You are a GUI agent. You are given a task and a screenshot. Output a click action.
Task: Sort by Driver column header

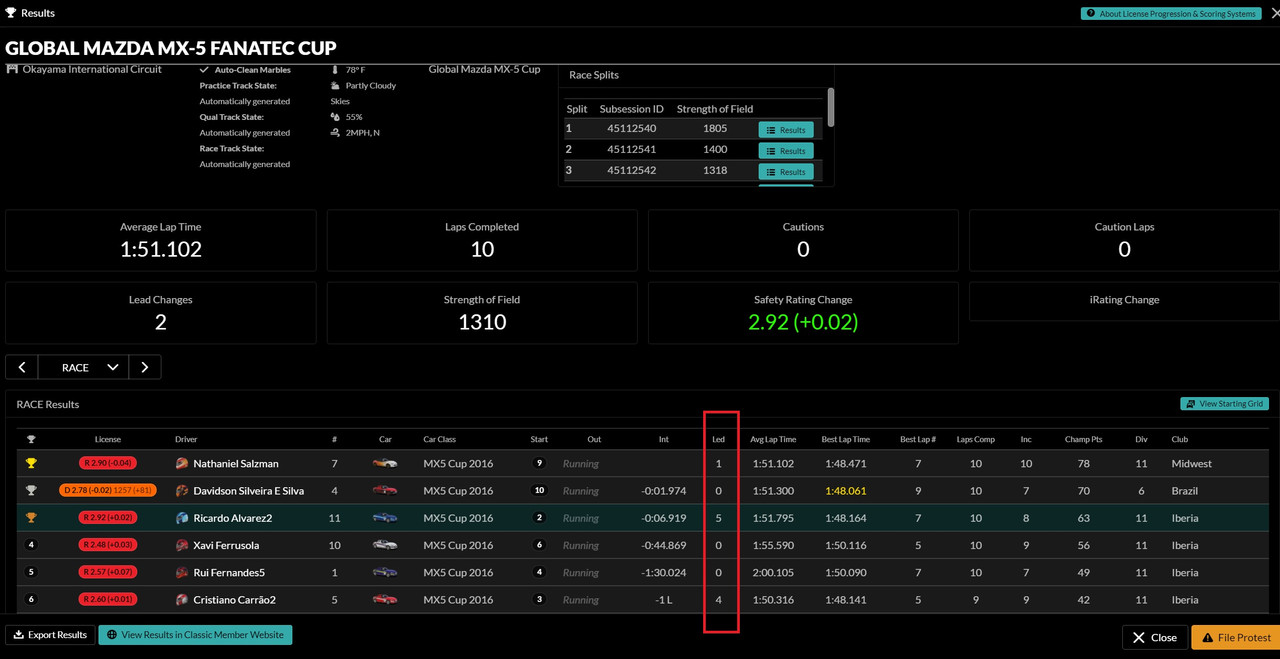186,439
